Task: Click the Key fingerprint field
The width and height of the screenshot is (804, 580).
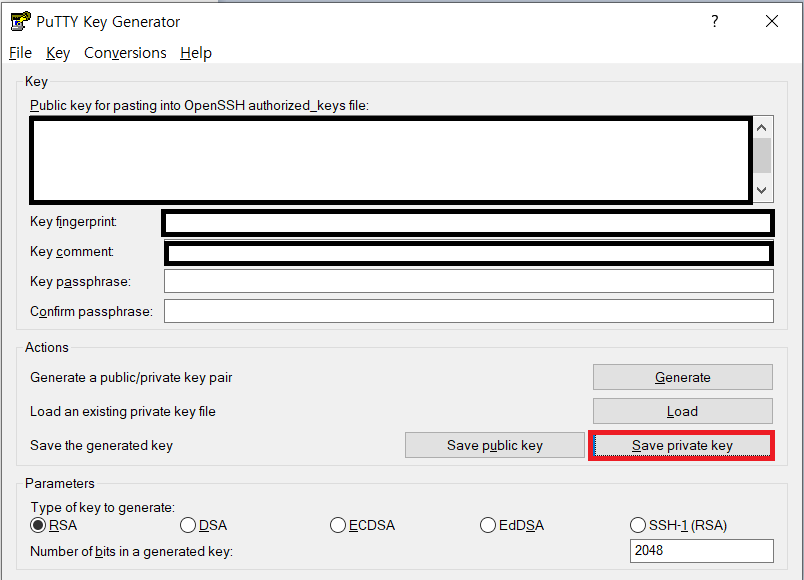Action: 468,223
